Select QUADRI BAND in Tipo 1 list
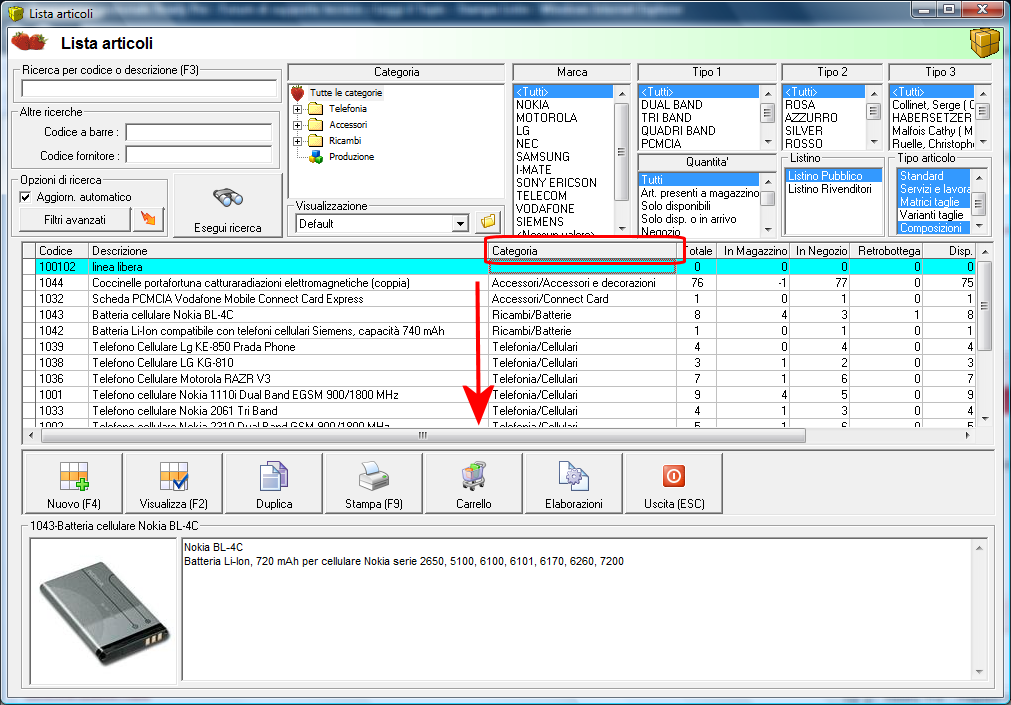Image resolution: width=1011 pixels, height=705 pixels. [x=699, y=131]
